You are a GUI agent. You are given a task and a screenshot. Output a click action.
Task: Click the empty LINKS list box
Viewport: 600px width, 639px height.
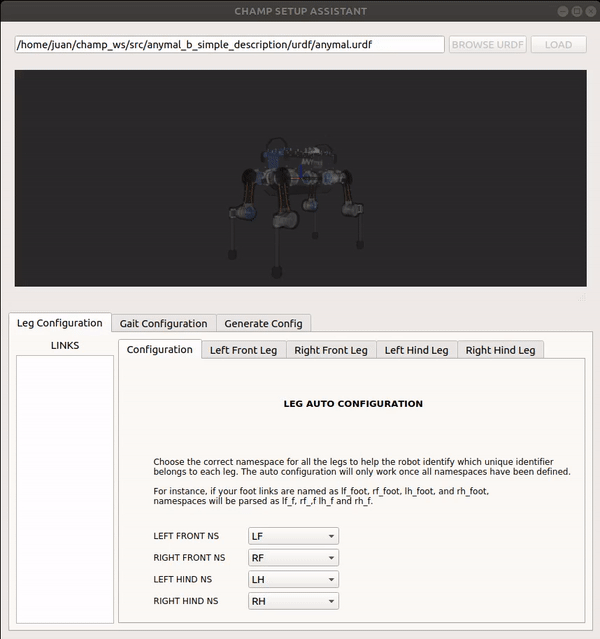65,489
